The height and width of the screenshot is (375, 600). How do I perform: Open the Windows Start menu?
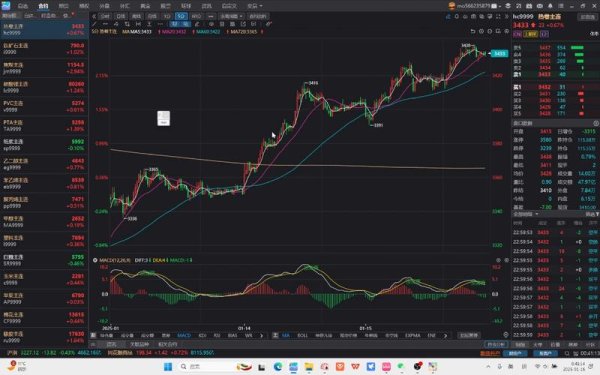(168, 367)
